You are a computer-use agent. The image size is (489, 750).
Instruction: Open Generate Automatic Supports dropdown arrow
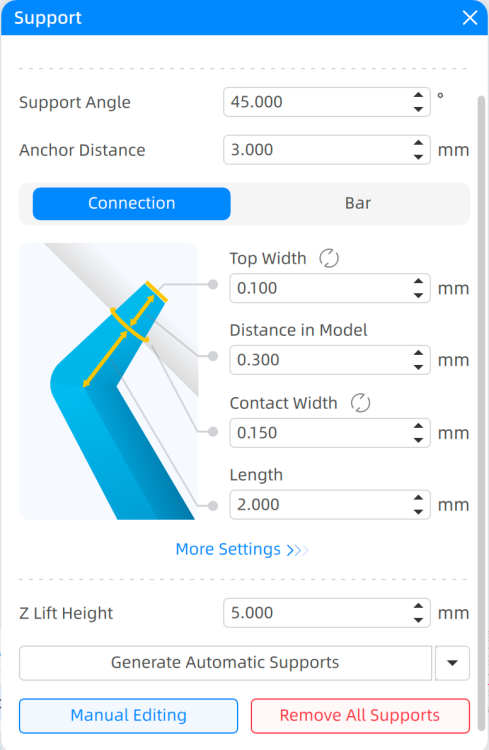coord(452,663)
